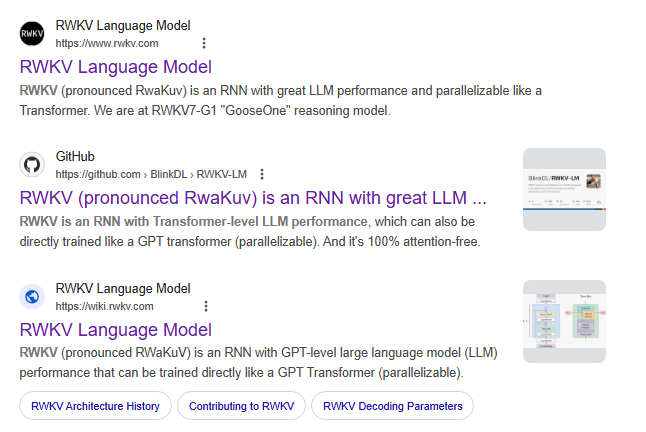Click the Contributing to RWKV chip
This screenshot has height=432, width=646.
pyautogui.click(x=241, y=406)
